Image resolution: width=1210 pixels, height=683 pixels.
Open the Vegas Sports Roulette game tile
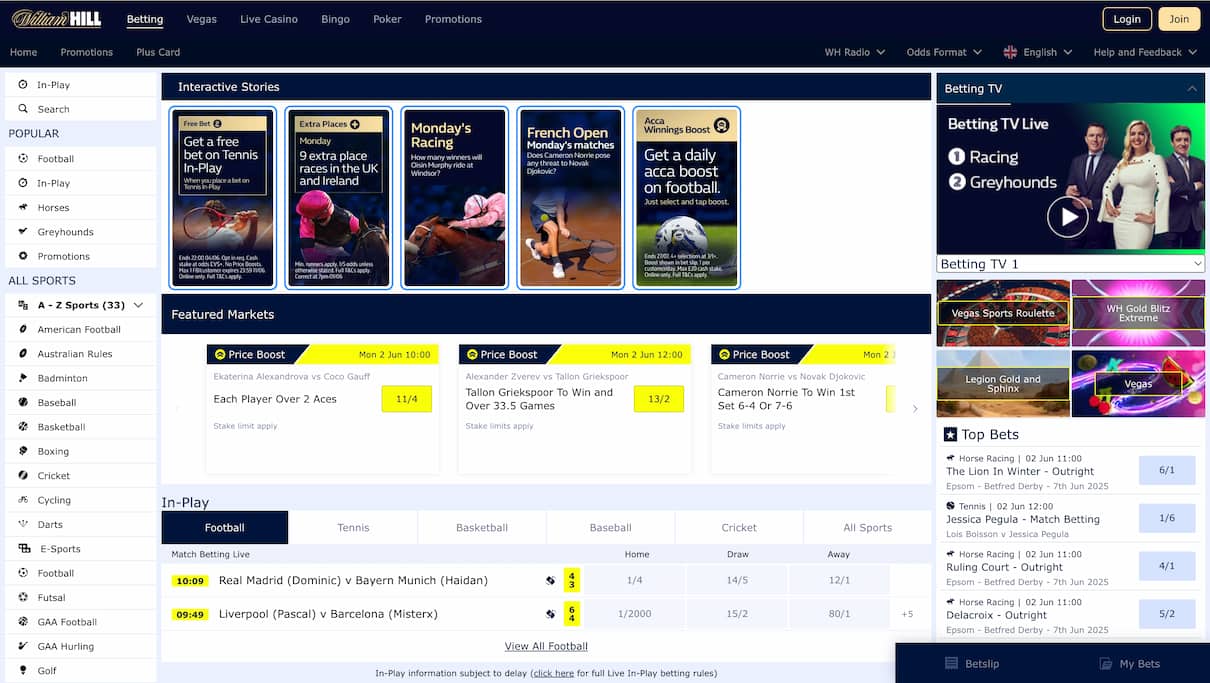(x=1003, y=313)
